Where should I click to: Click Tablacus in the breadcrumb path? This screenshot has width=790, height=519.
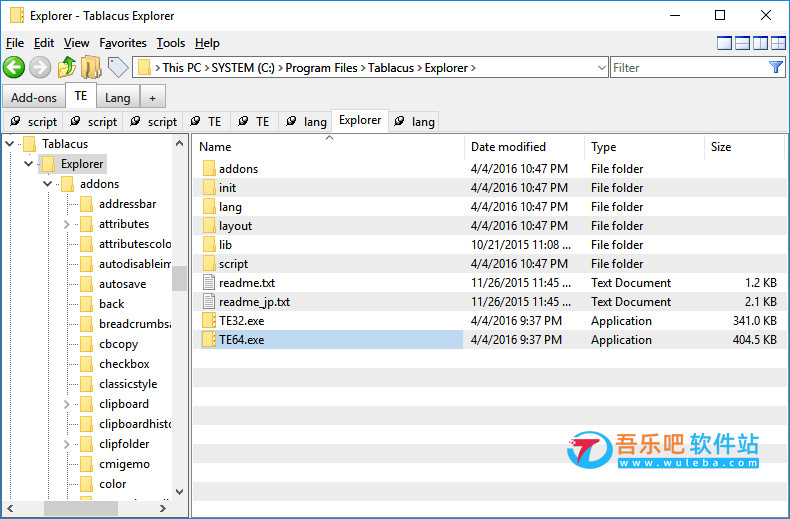(390, 68)
